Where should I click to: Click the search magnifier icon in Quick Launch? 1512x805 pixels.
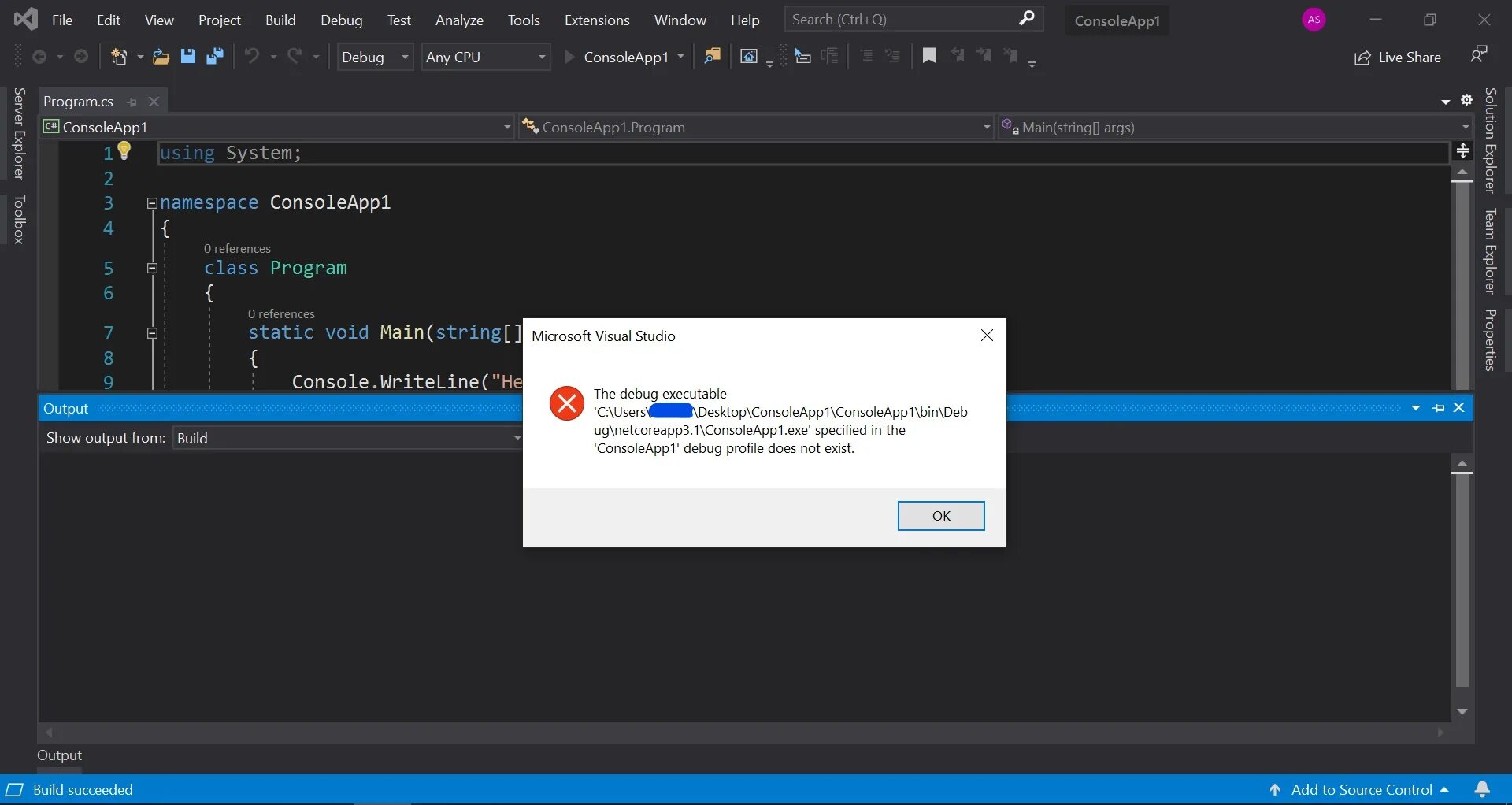pos(1027,18)
